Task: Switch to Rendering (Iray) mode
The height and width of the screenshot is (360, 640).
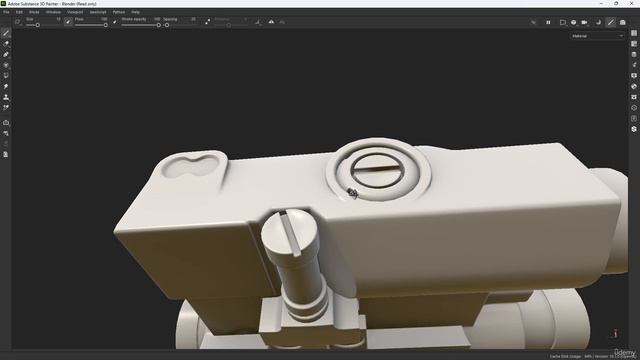Action: click(622, 22)
